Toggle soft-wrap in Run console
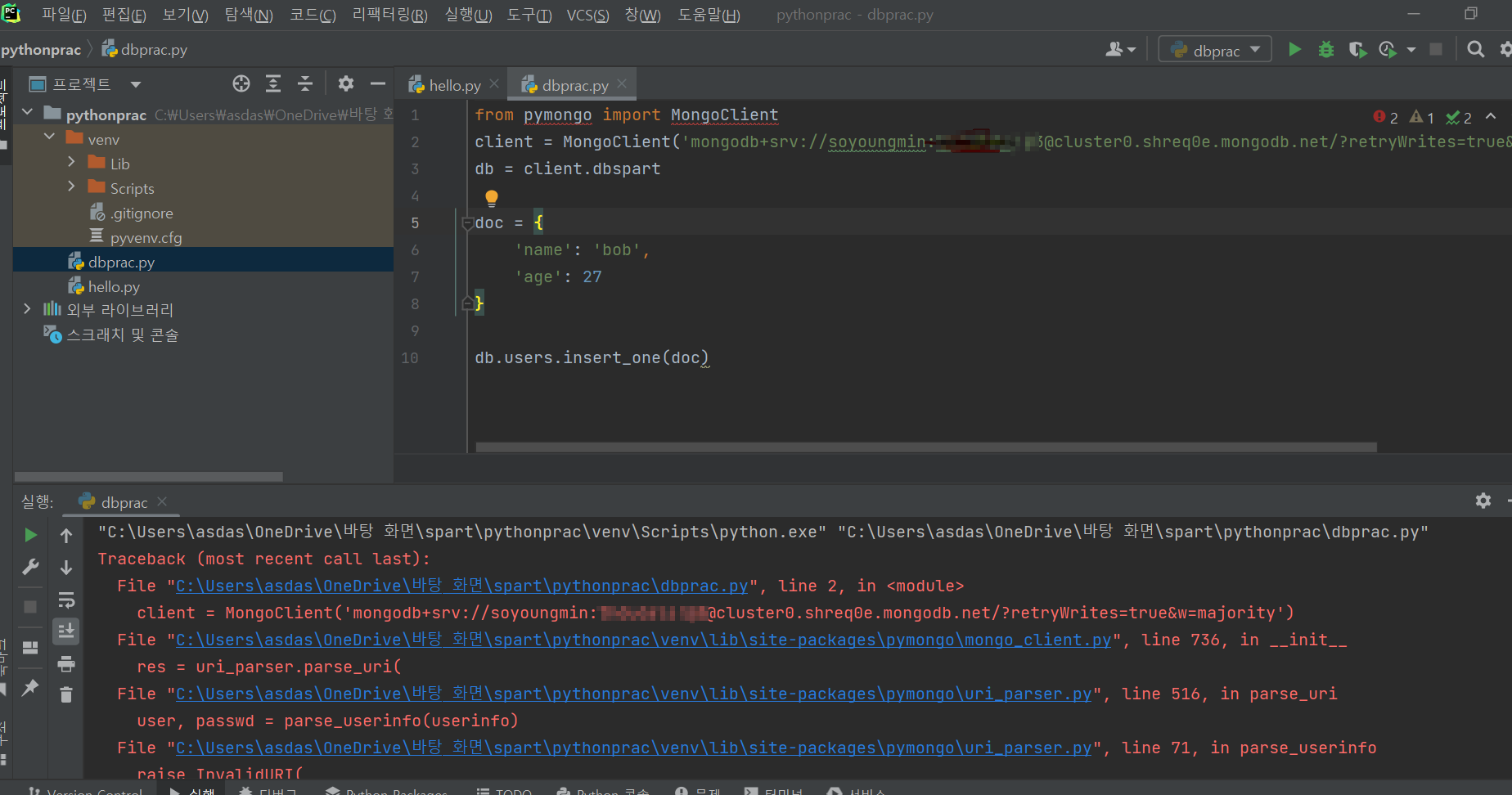 (x=66, y=600)
